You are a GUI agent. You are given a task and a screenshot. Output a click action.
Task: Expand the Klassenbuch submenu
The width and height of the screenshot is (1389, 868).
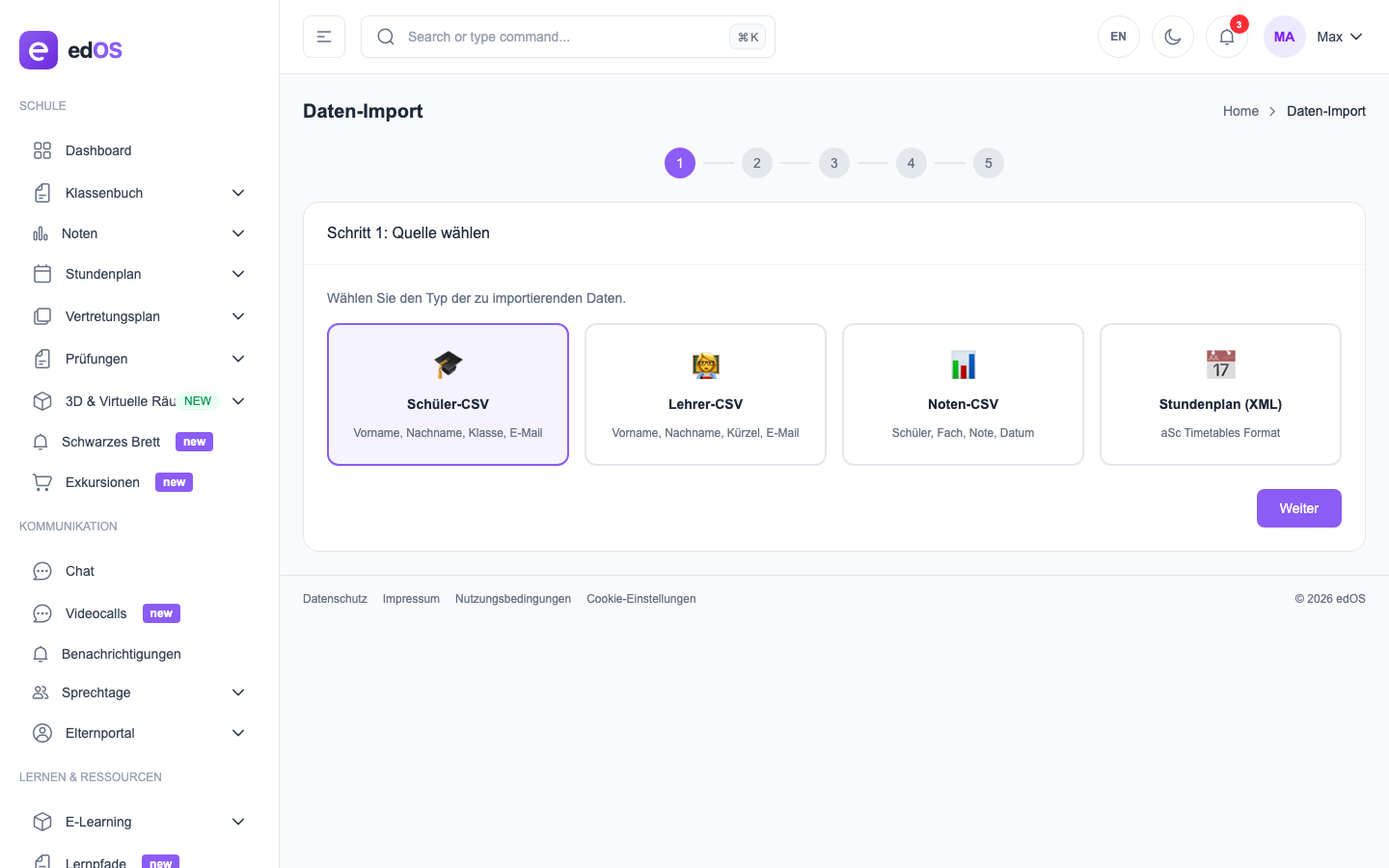click(x=238, y=193)
